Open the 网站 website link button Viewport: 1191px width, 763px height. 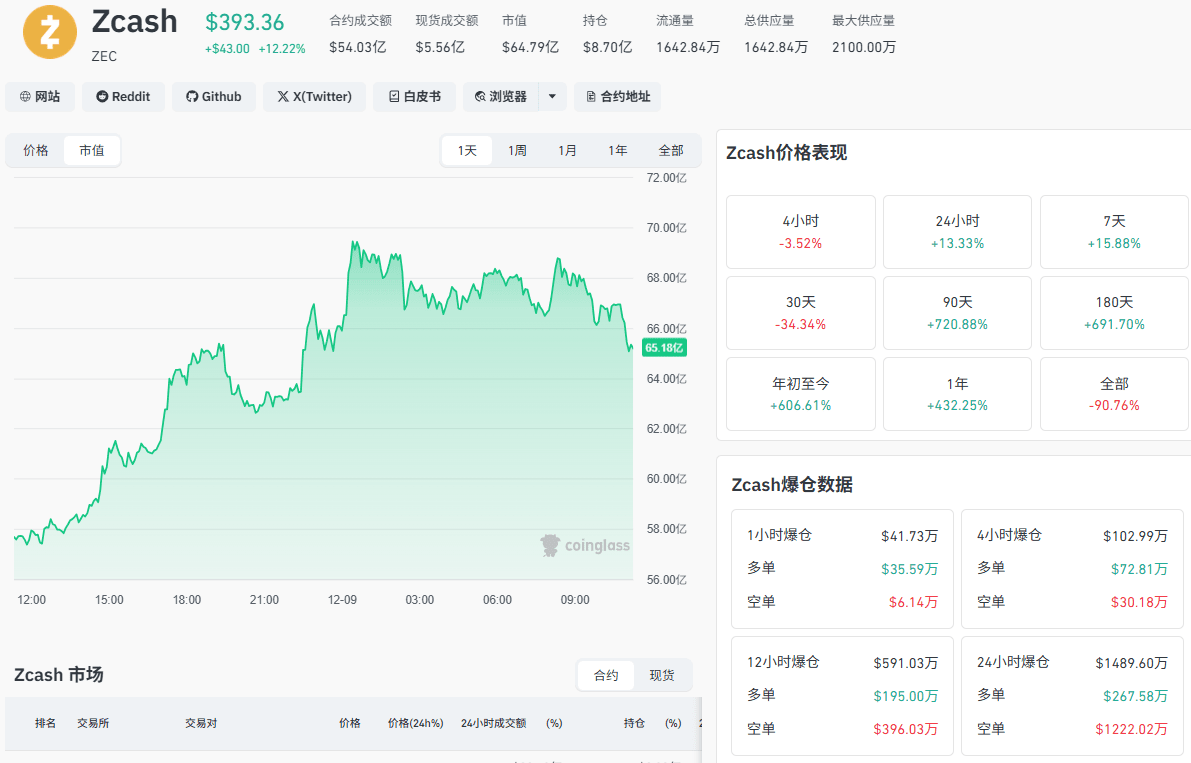[x=40, y=96]
